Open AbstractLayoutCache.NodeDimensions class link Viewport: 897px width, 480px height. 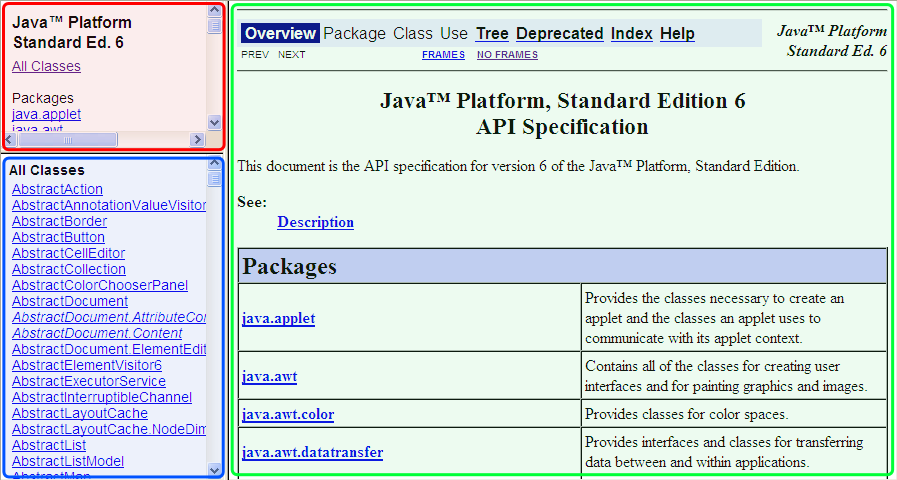109,430
